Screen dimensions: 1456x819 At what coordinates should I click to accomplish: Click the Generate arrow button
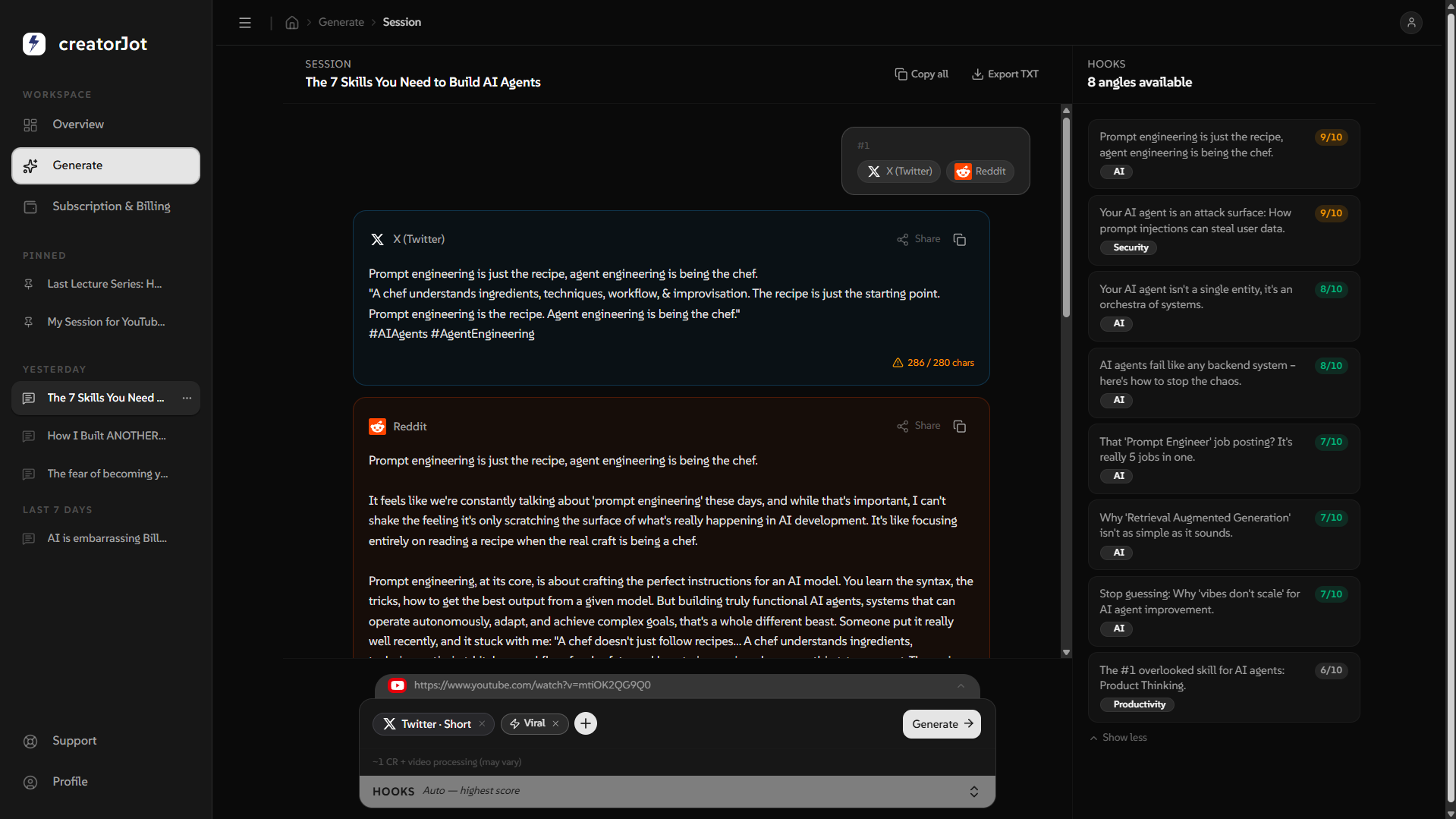[x=942, y=724]
